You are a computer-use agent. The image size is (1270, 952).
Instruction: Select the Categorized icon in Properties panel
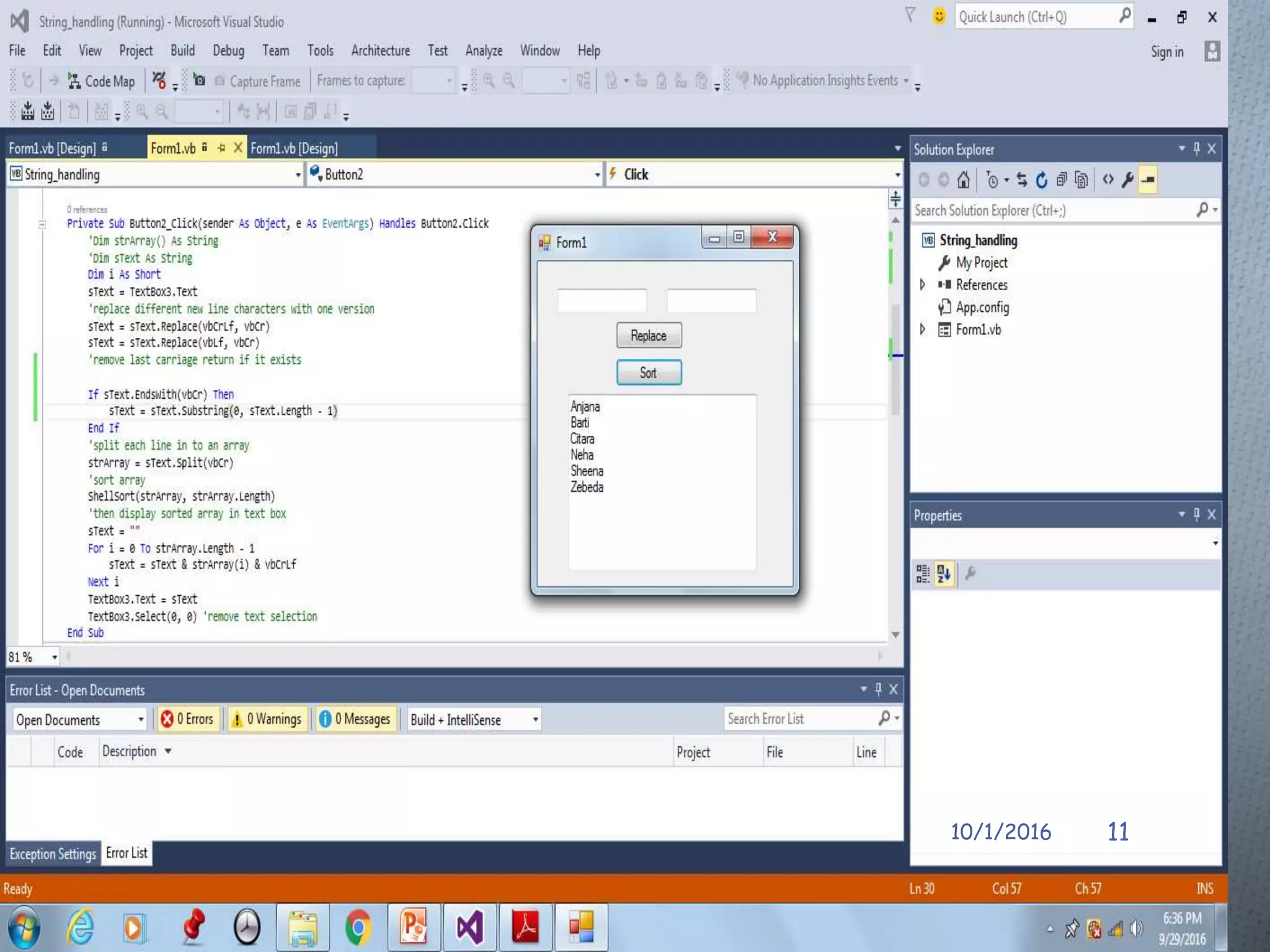(x=923, y=574)
